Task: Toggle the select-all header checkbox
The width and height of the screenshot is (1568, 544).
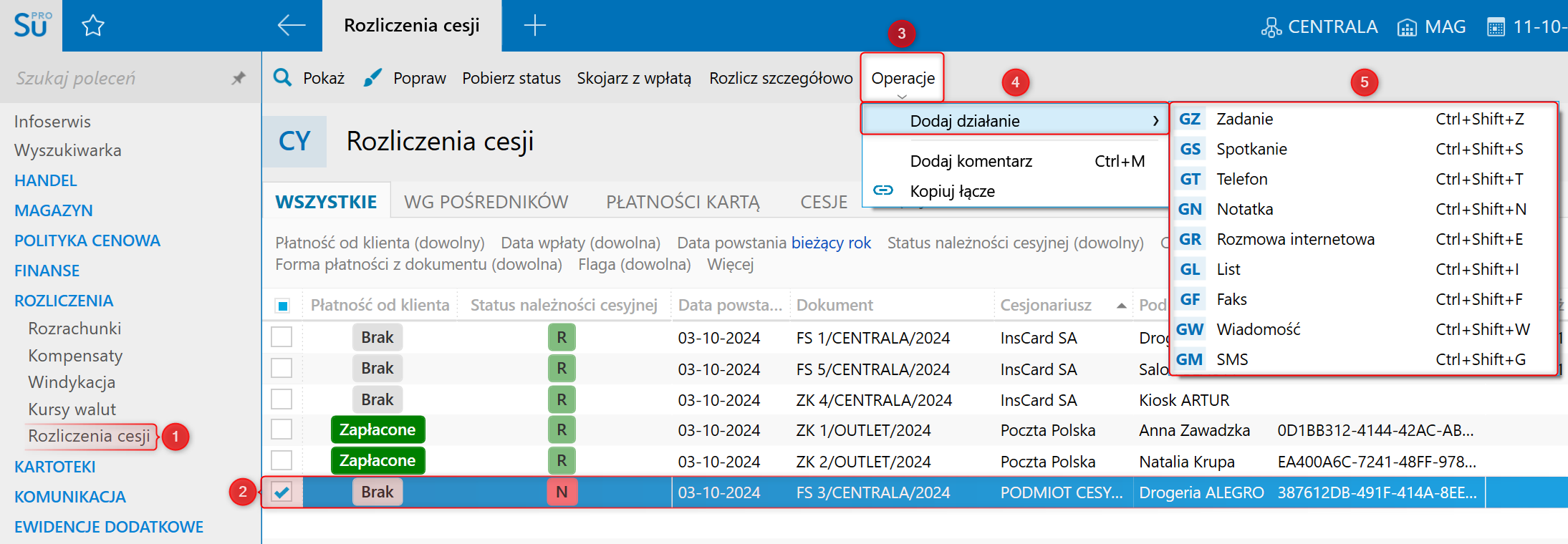Action: pyautogui.click(x=282, y=306)
